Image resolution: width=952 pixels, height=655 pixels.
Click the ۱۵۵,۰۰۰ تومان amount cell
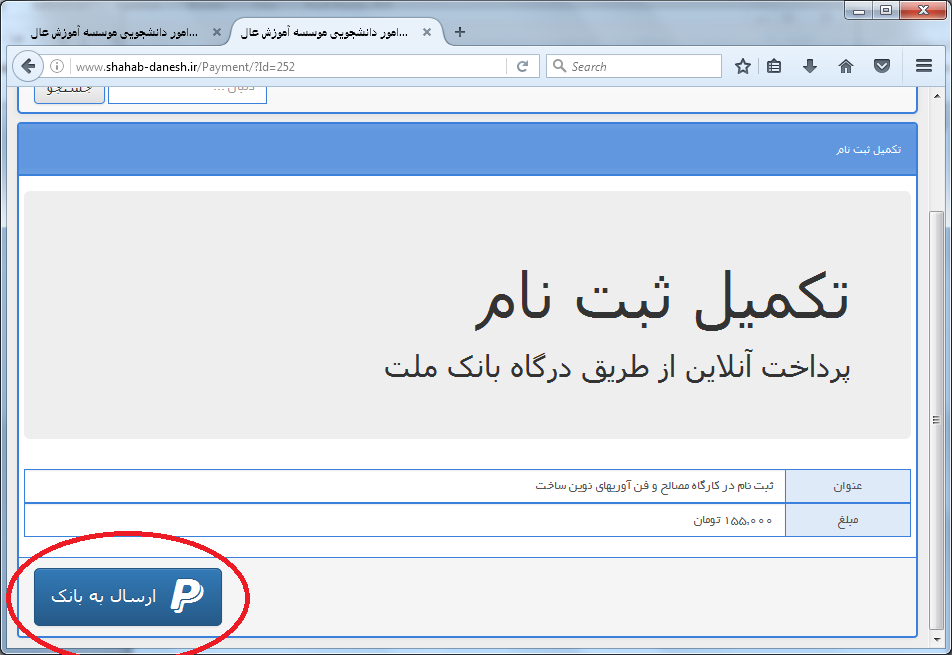coord(405,520)
